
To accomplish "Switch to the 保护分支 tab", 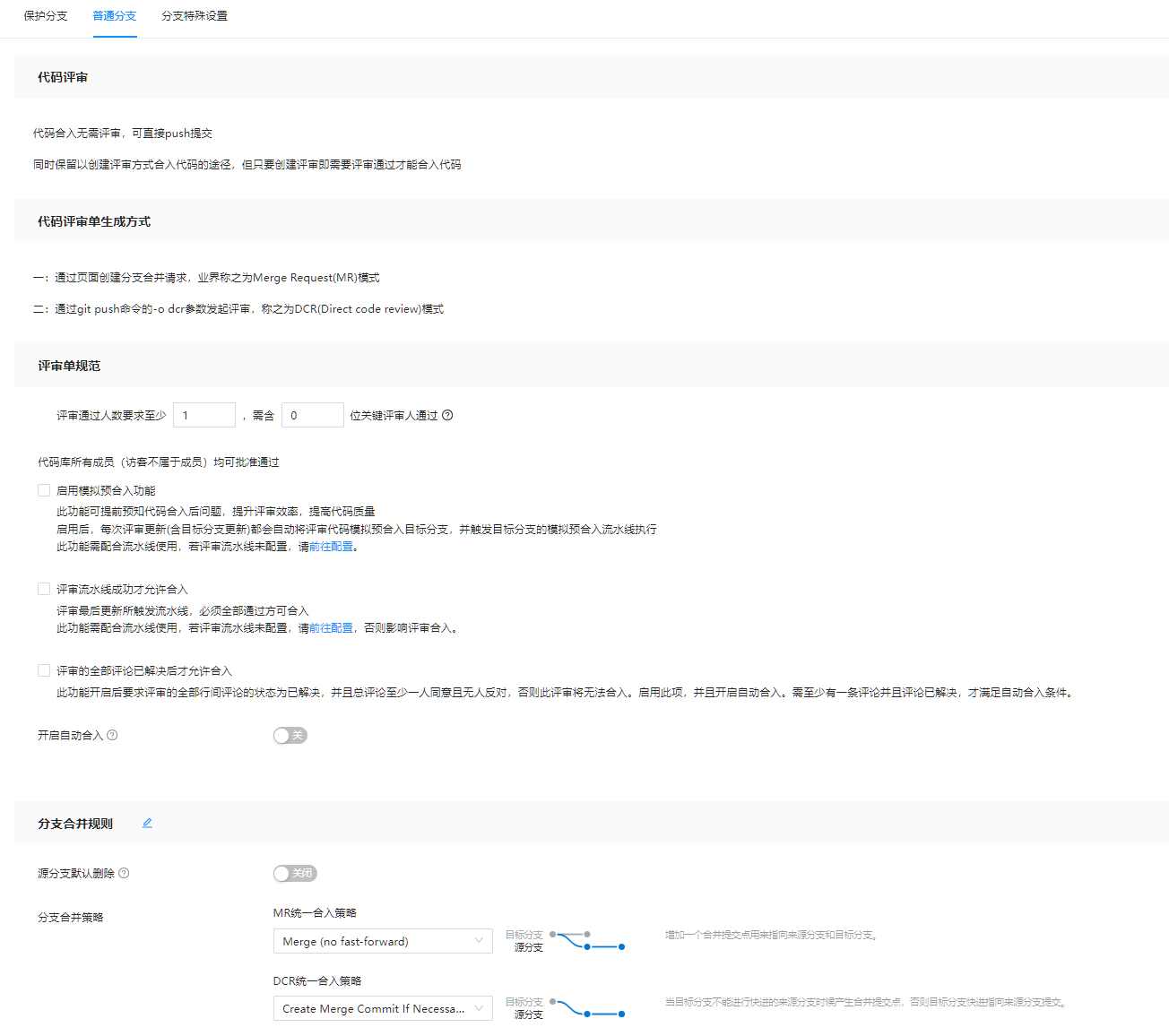I will 46,16.
